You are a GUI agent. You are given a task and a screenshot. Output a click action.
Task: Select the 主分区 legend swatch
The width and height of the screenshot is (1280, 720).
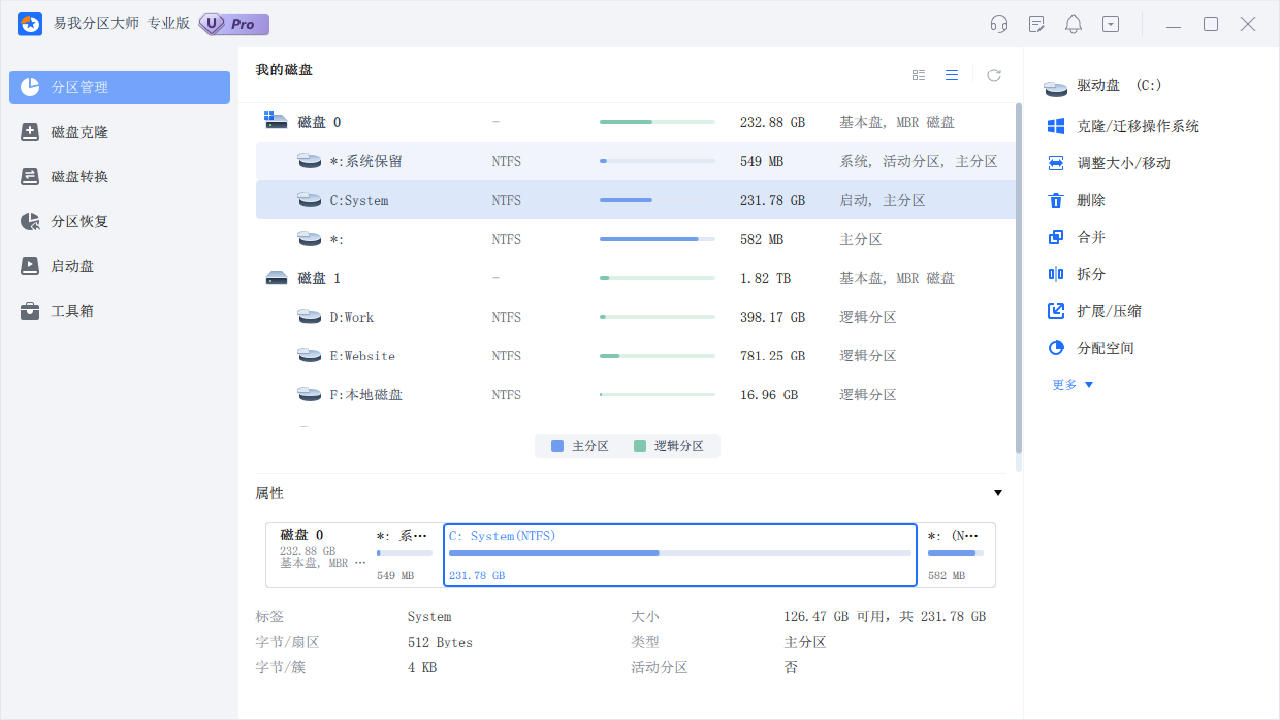coord(558,446)
